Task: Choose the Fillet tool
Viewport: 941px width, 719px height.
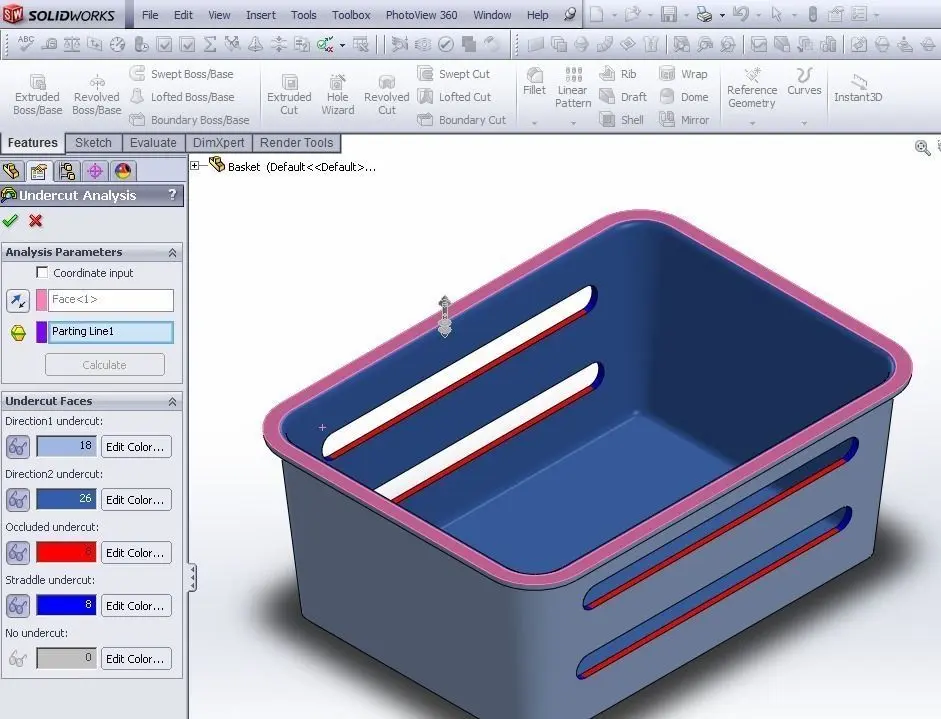Action: click(x=534, y=81)
